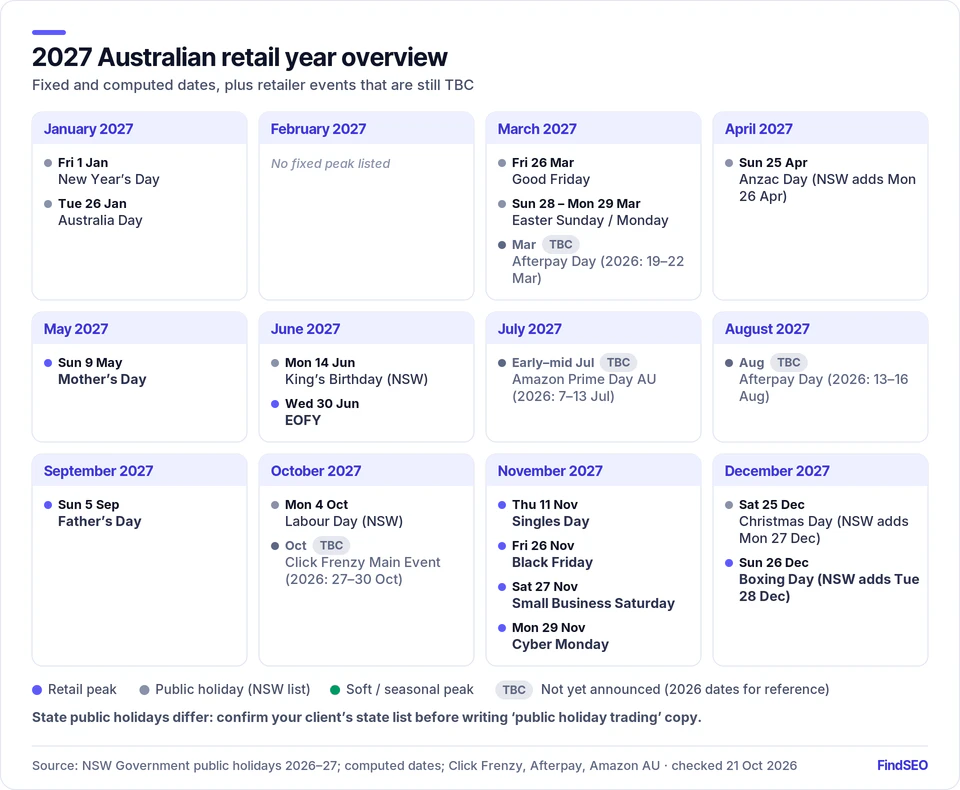
Task: Click the TBC badge in October
Action: coord(331,546)
